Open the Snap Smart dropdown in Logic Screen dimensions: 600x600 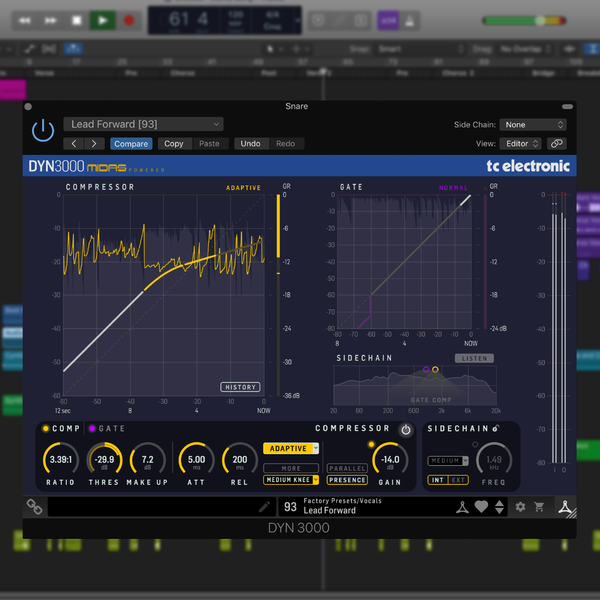pyautogui.click(x=421, y=49)
